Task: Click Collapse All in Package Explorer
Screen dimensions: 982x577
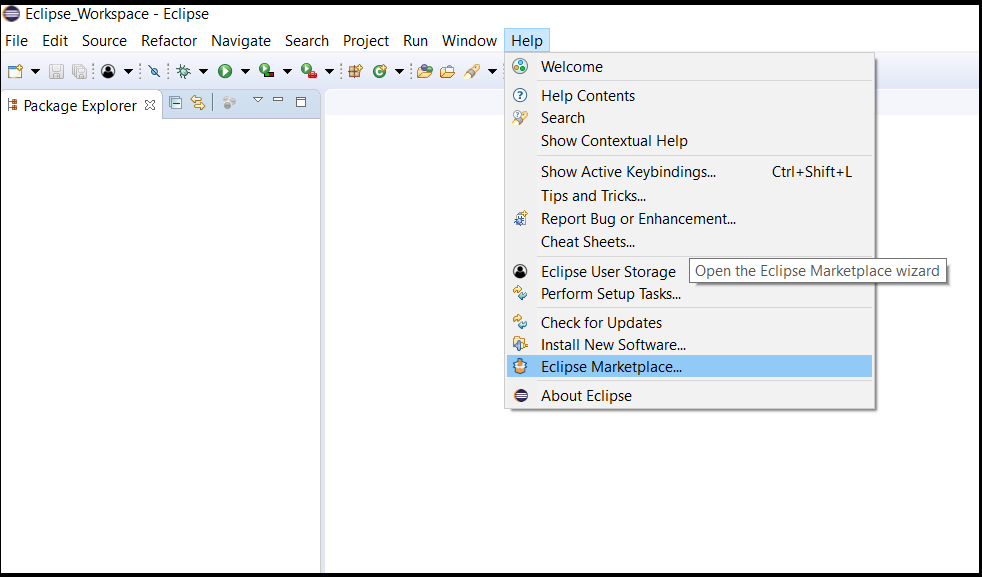Action: point(176,103)
